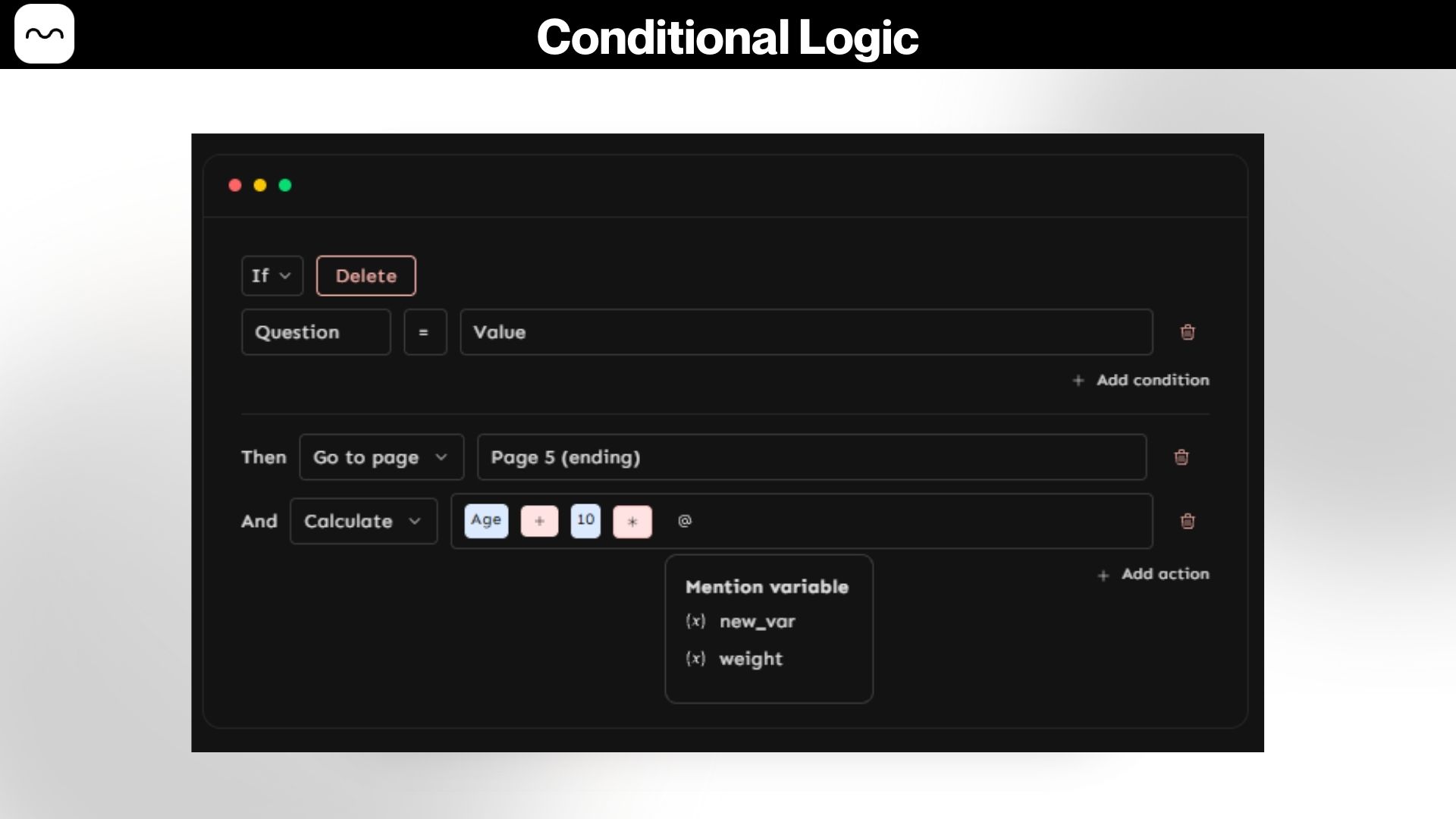Image resolution: width=1456 pixels, height=819 pixels.
Task: Click the variable icon next to new_var
Action: (x=695, y=621)
